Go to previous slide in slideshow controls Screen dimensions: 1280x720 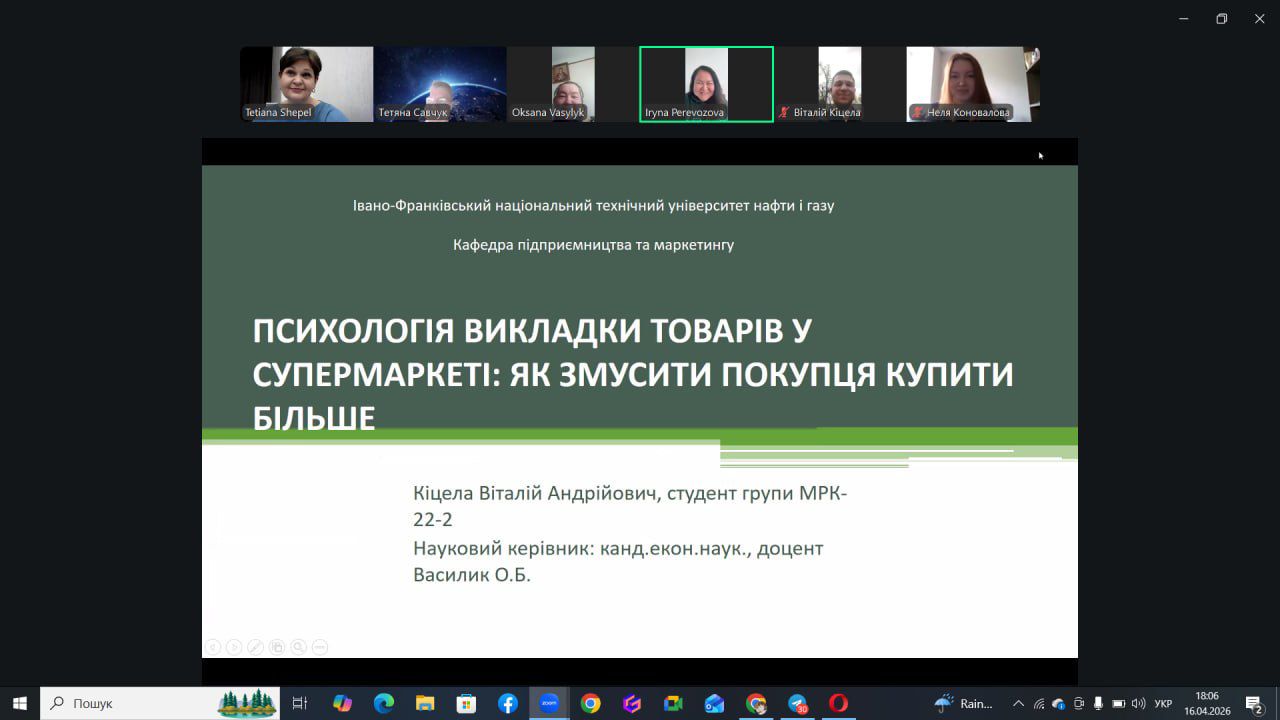coord(213,647)
